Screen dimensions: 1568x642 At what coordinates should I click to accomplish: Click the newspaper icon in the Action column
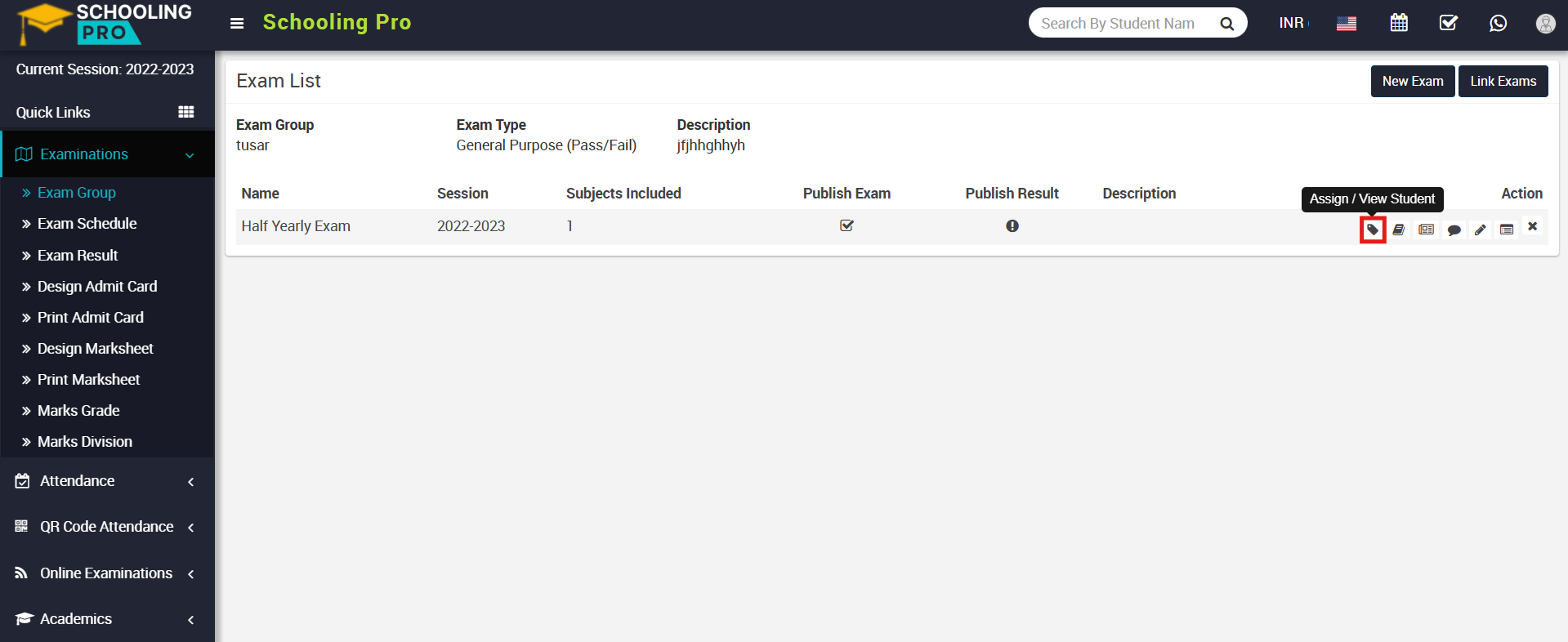tap(1426, 230)
